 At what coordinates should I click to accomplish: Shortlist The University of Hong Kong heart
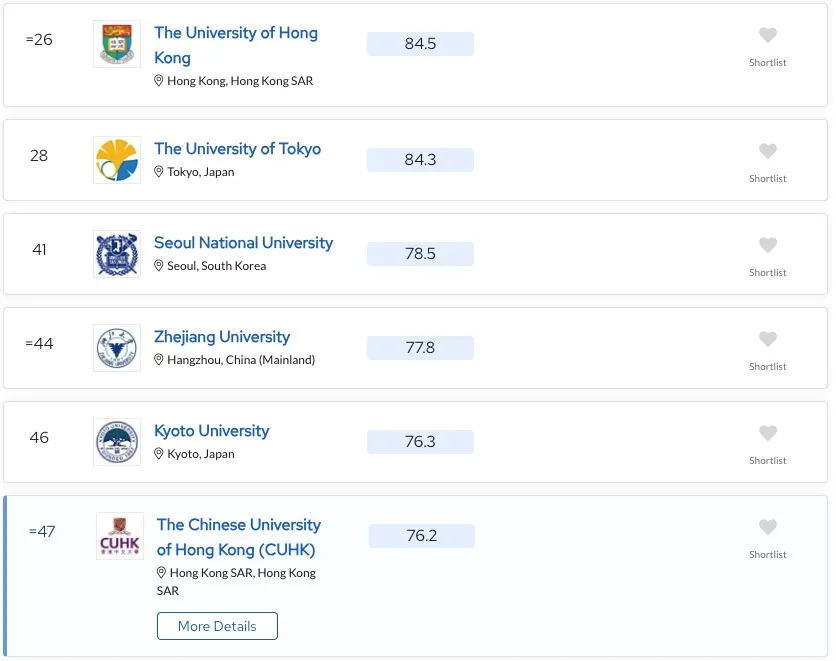[767, 36]
